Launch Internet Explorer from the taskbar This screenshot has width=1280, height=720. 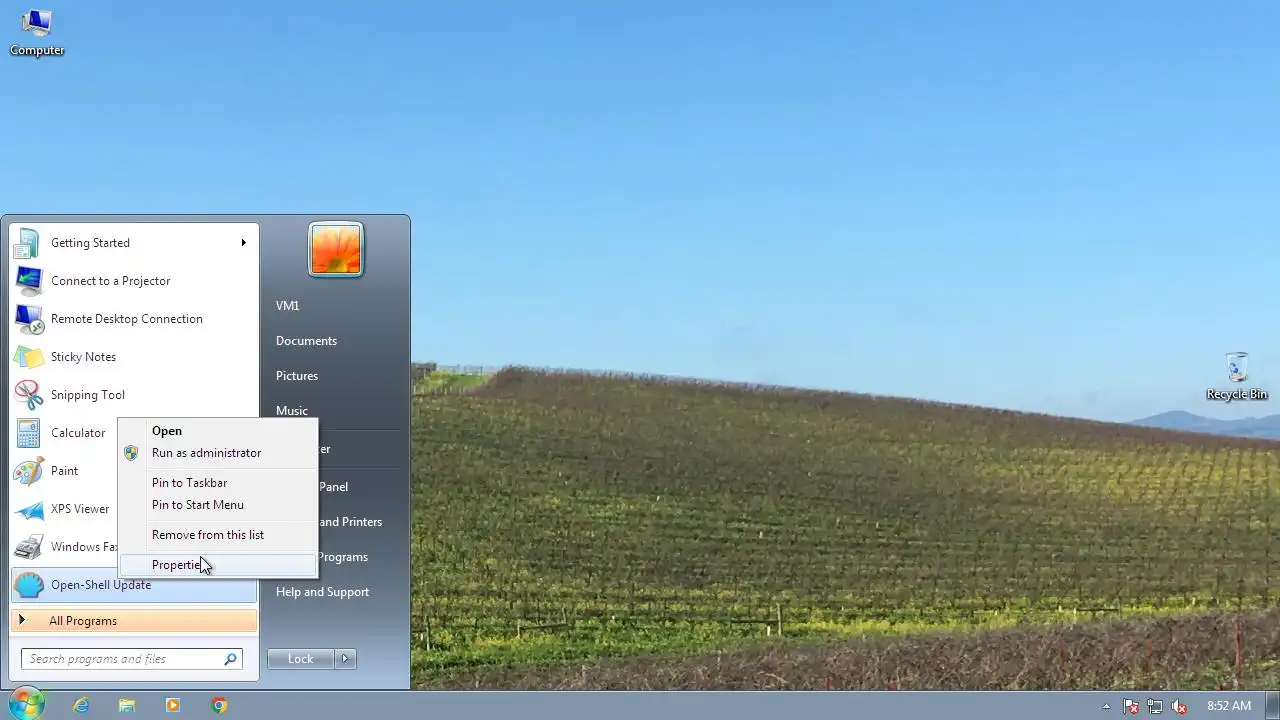coord(81,705)
